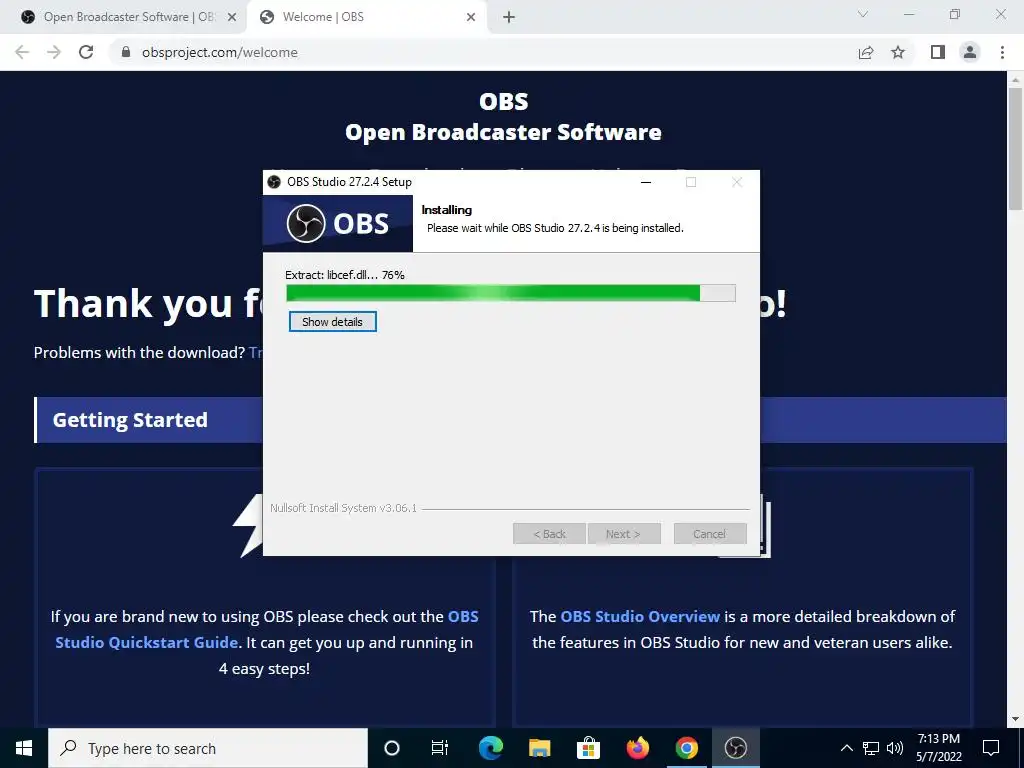The height and width of the screenshot is (768, 1024).
Task: Open the Chrome side panel icon
Action: click(x=938, y=52)
